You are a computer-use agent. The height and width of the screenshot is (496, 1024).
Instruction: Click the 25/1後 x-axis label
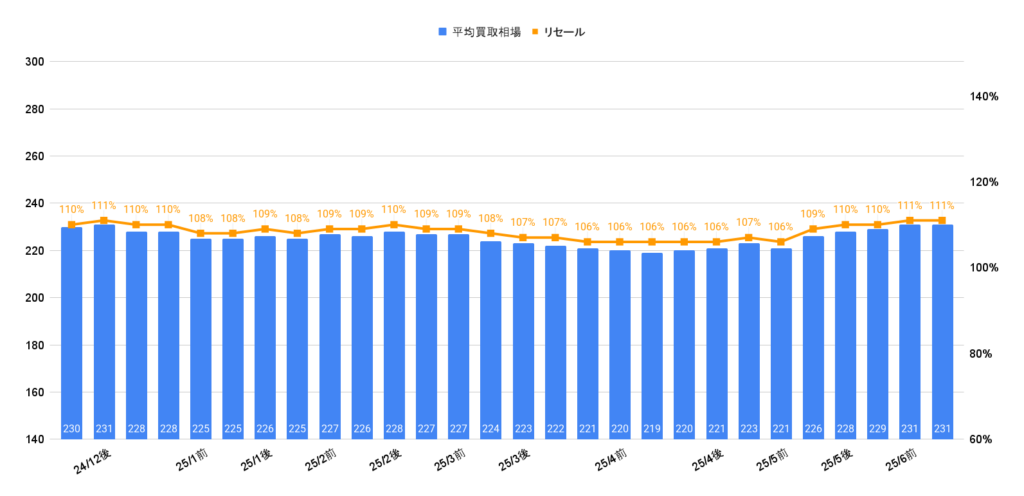pos(257,461)
